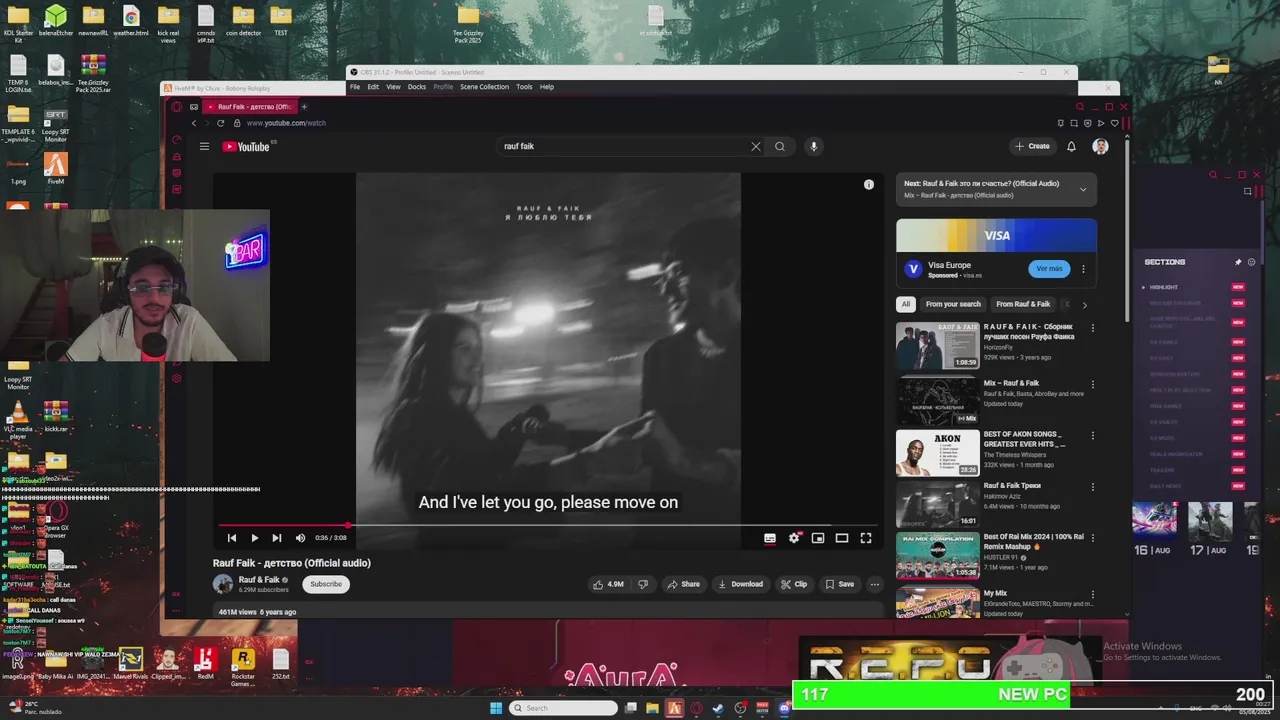The width and height of the screenshot is (1280, 720).
Task: Open the Best of Akon songs thumbnail
Action: [x=938, y=453]
